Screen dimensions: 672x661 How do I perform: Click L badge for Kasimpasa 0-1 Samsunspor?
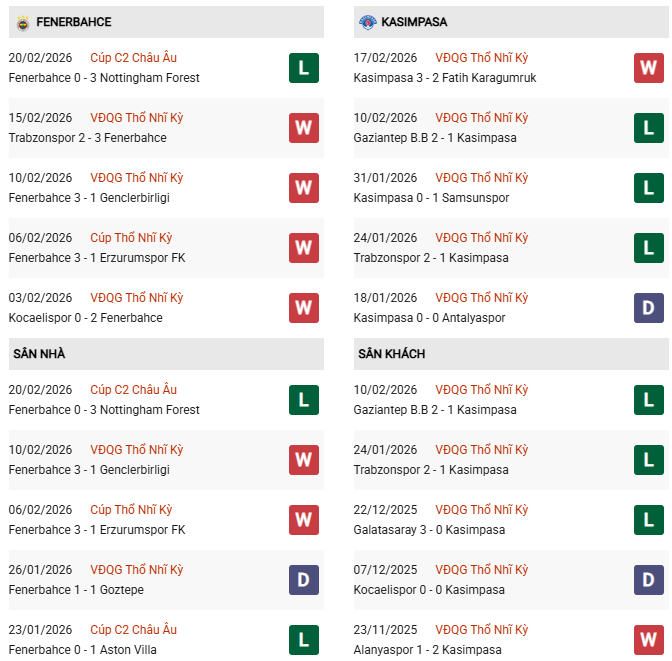point(649,188)
